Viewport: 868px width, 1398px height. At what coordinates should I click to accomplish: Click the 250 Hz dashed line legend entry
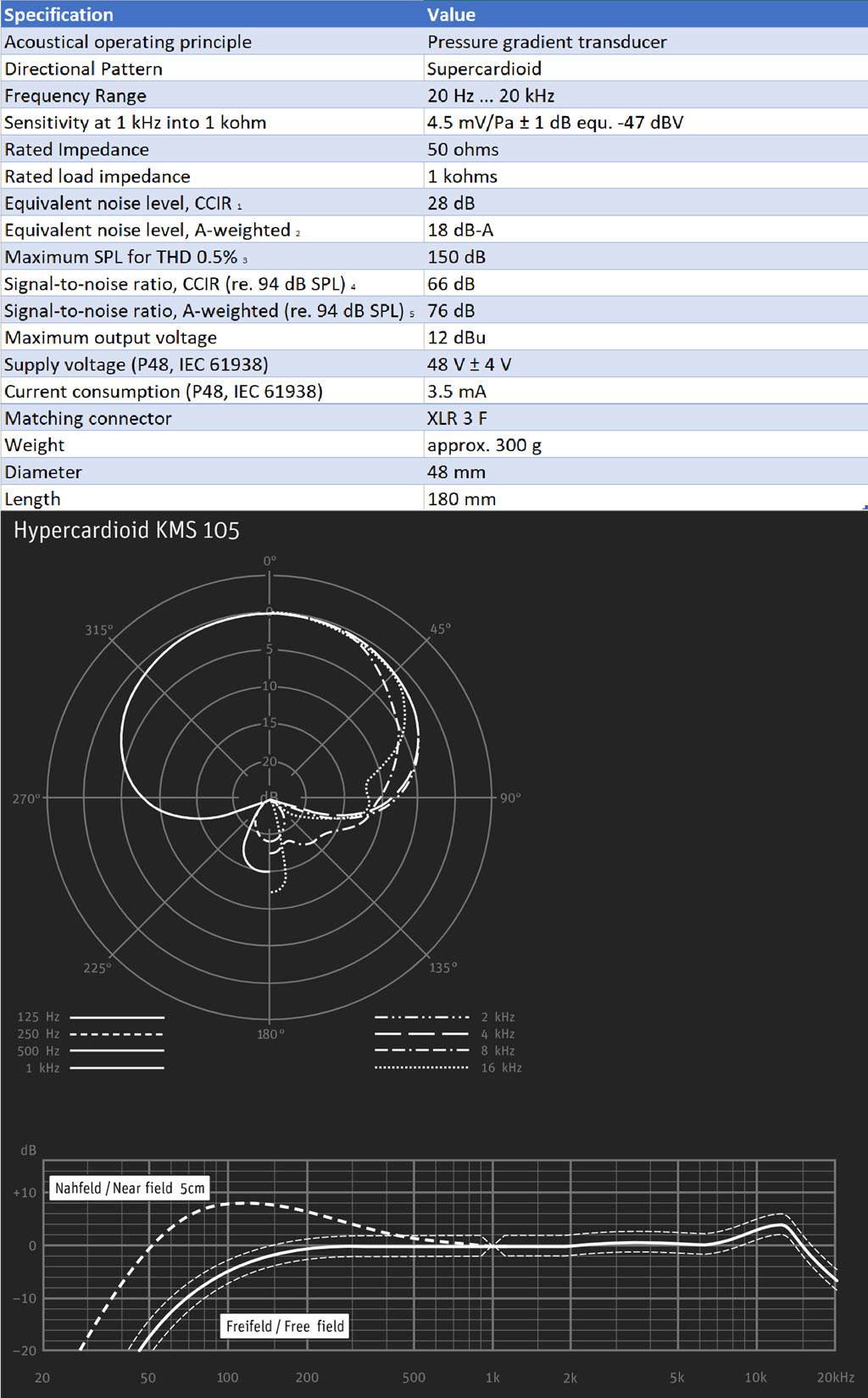point(91,1034)
